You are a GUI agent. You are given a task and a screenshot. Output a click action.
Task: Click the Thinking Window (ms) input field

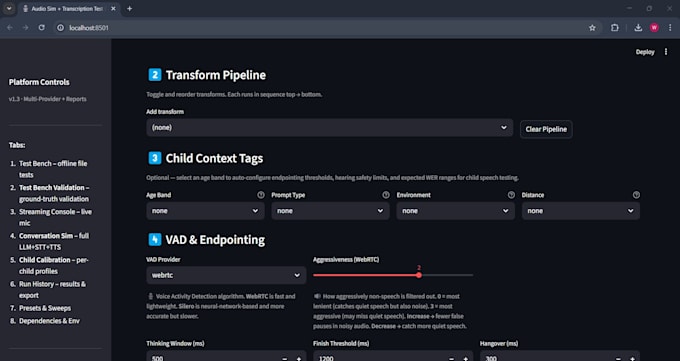[212, 357]
